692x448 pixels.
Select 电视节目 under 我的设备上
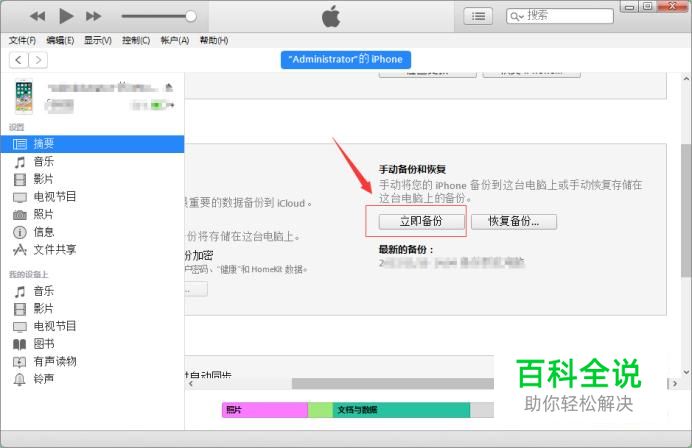coord(92,327)
